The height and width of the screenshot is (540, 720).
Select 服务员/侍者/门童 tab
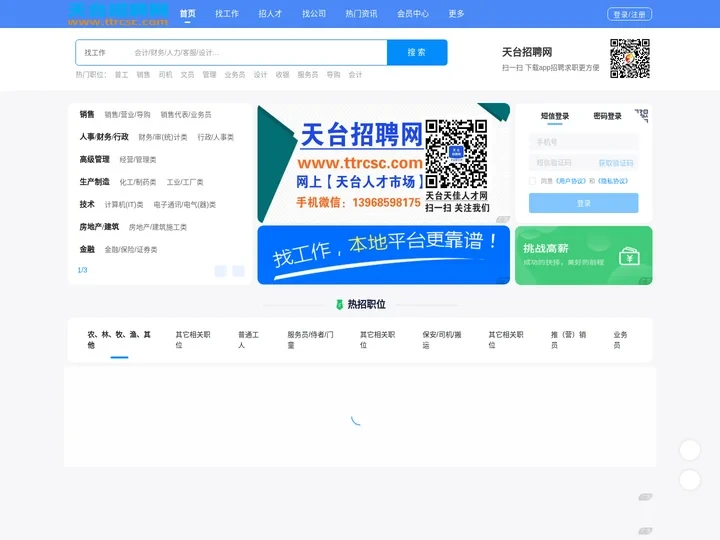click(310, 340)
